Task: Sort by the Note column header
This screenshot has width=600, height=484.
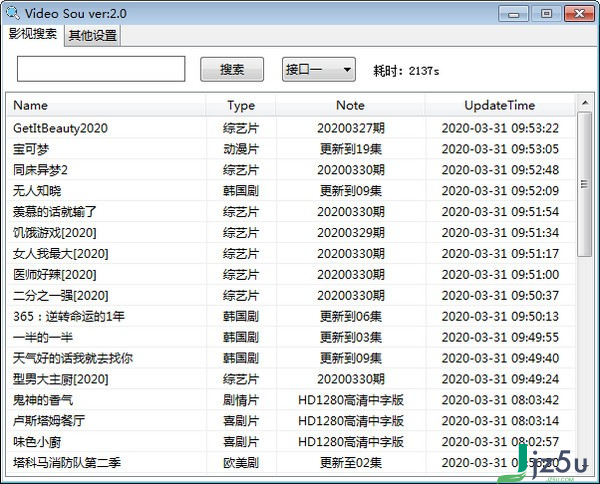Action: click(x=350, y=105)
